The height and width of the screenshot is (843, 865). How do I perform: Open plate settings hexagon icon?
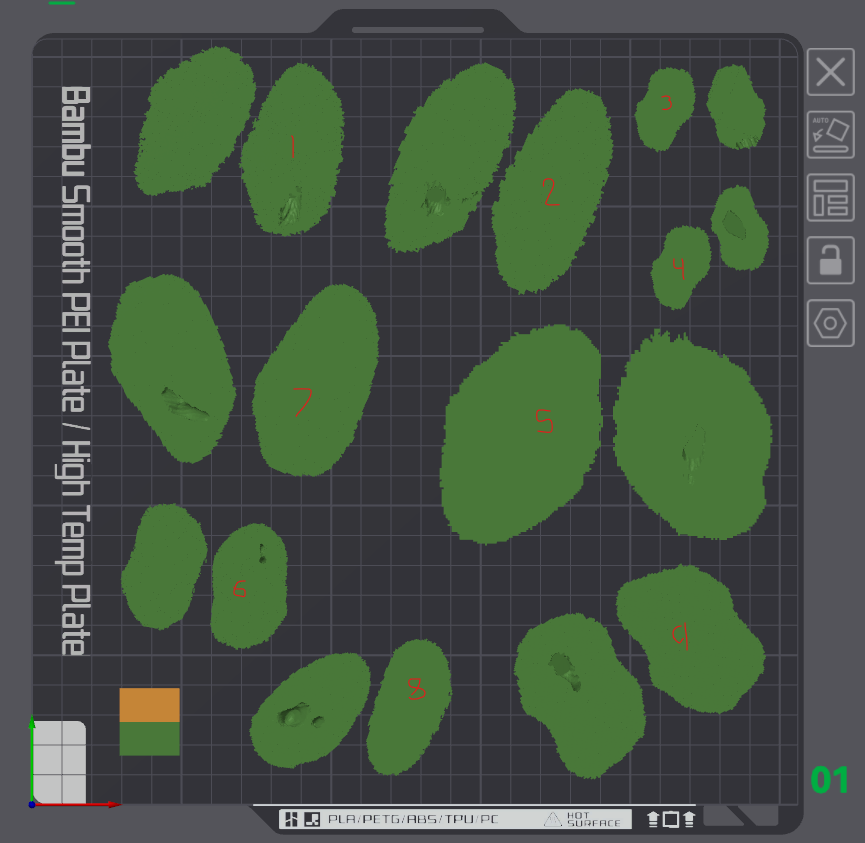pyautogui.click(x=830, y=323)
